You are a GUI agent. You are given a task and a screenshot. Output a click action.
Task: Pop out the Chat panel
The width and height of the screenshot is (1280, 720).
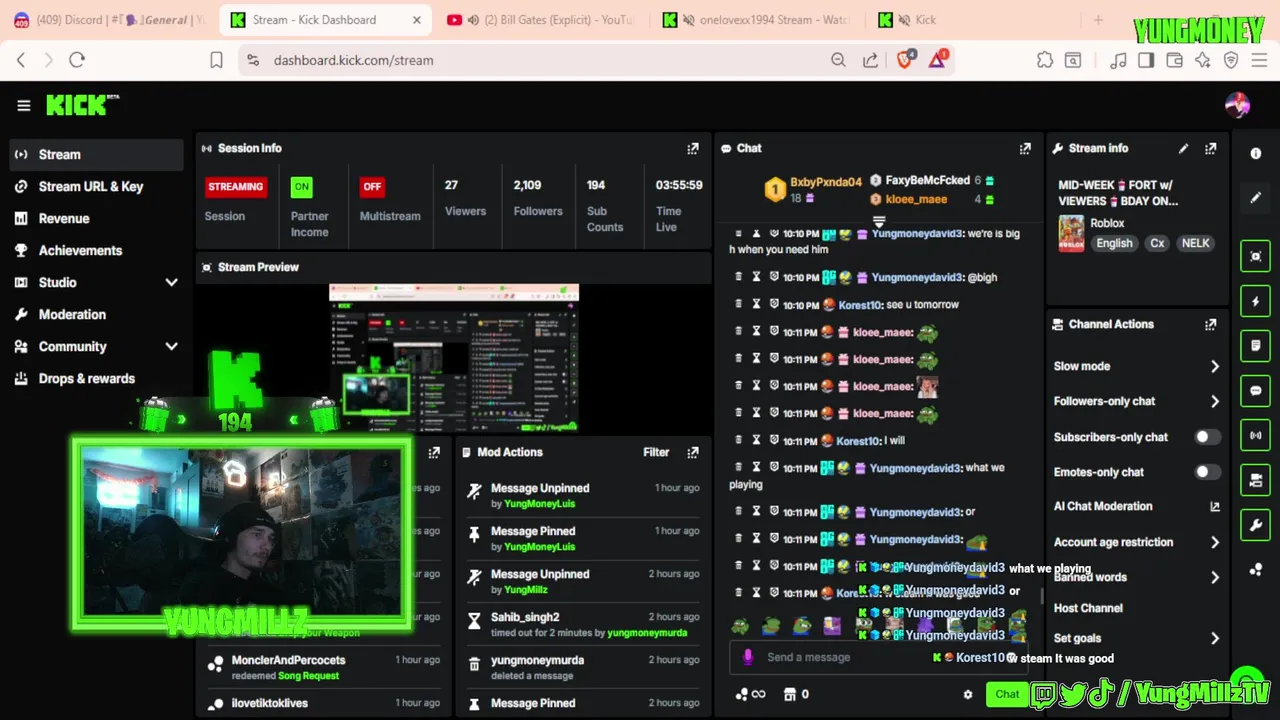click(1025, 148)
